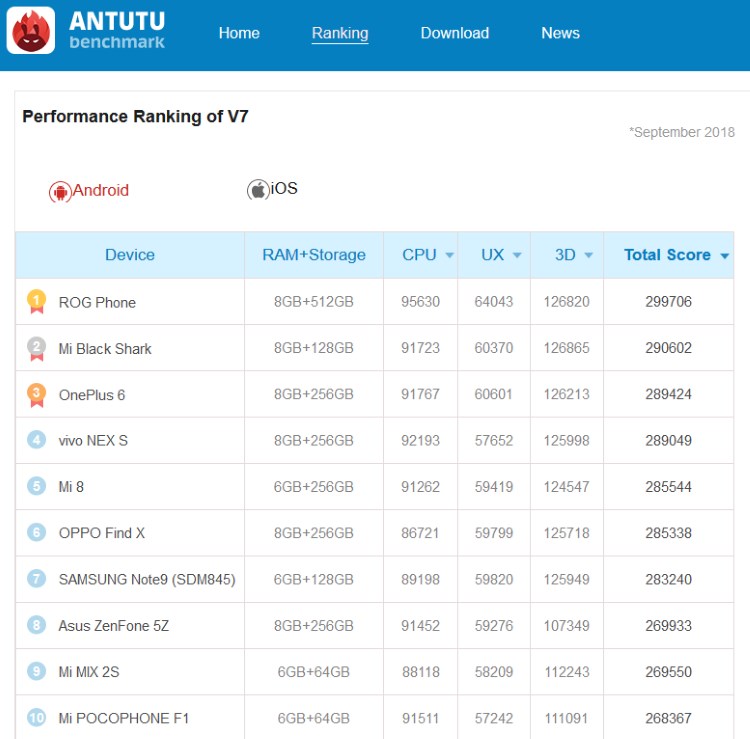This screenshot has width=750, height=739.
Task: Switch to the iOS ranking tab
Action: pyautogui.click(x=272, y=189)
